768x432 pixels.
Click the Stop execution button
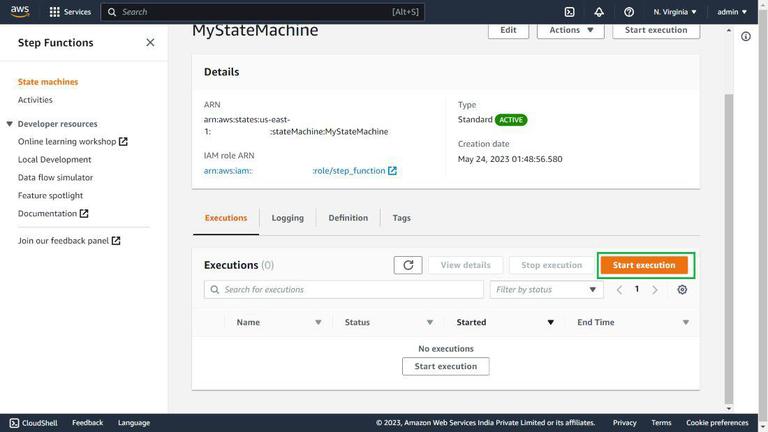click(552, 265)
